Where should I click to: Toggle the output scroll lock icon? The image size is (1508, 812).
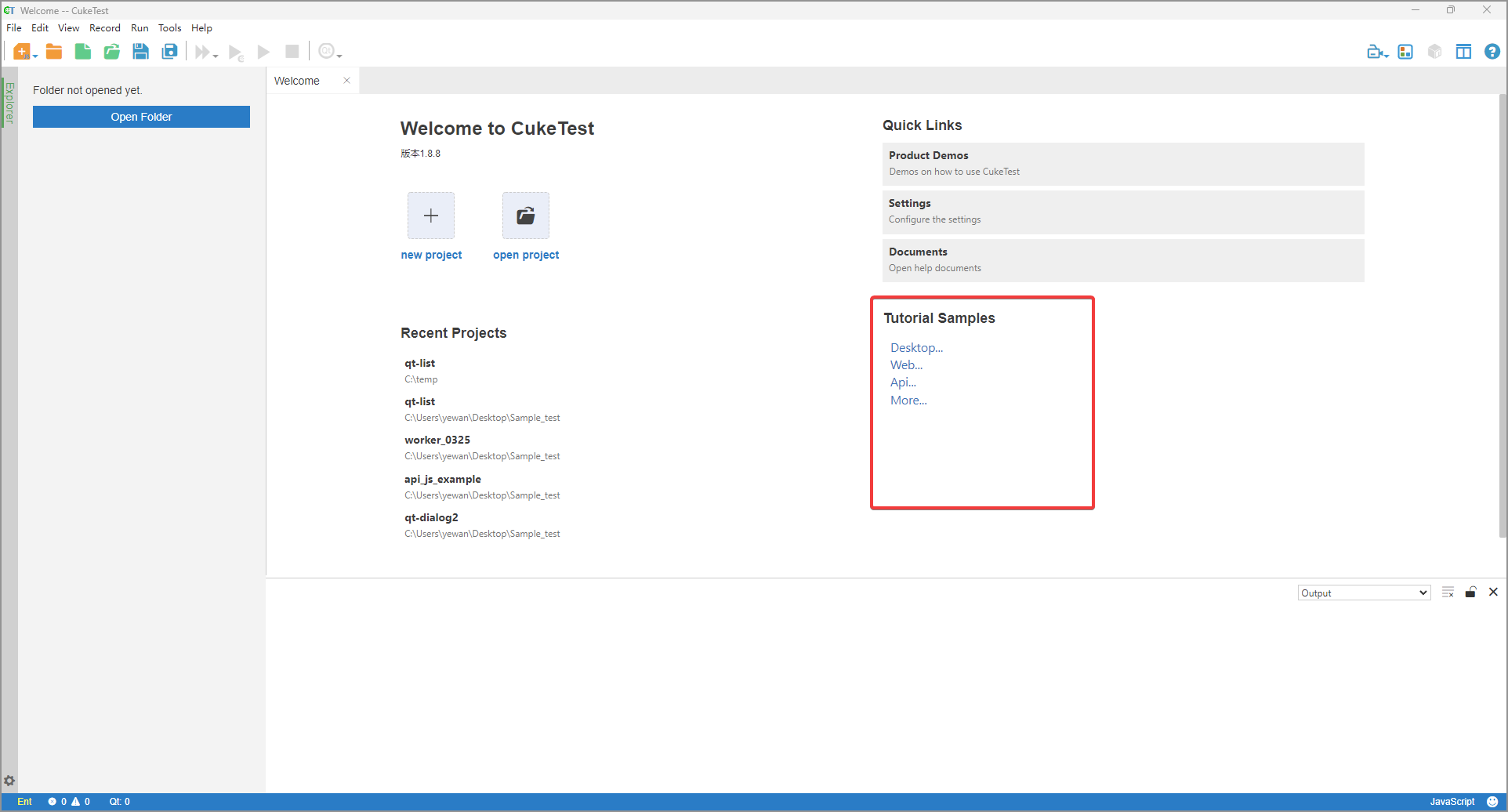[x=1471, y=593]
